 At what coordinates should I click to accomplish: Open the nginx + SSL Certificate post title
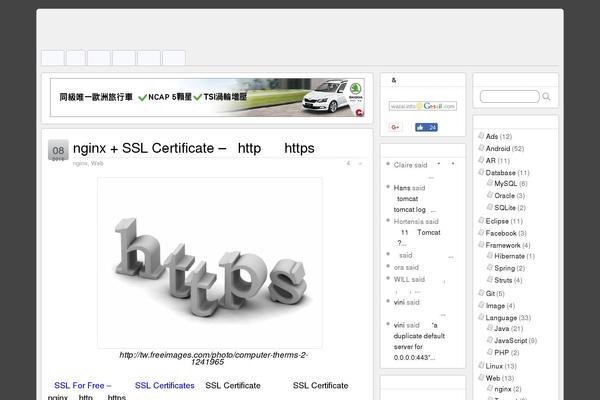tap(194, 148)
